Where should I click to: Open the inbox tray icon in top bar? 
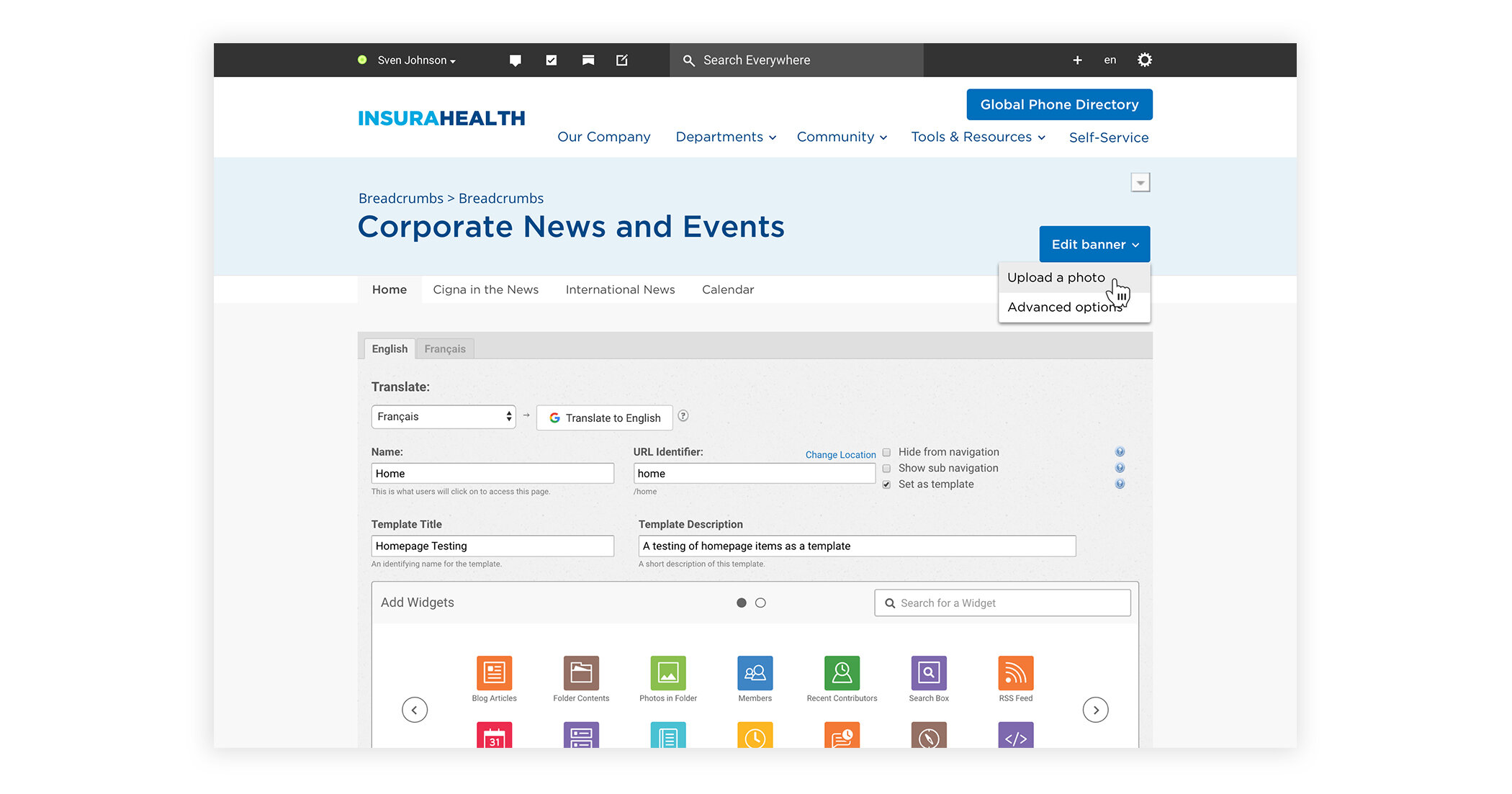click(x=588, y=60)
